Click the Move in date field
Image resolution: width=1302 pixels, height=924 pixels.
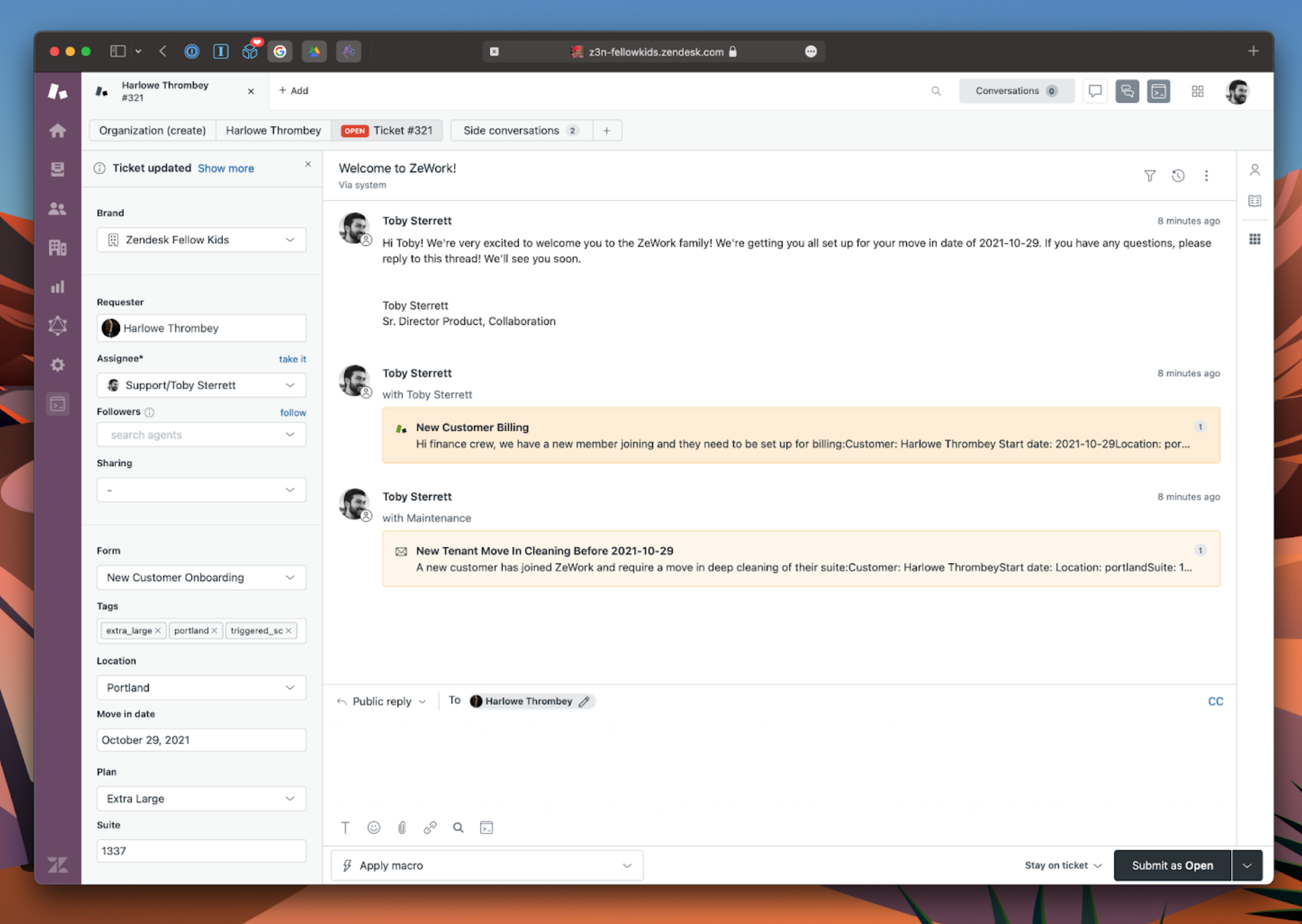click(200, 740)
